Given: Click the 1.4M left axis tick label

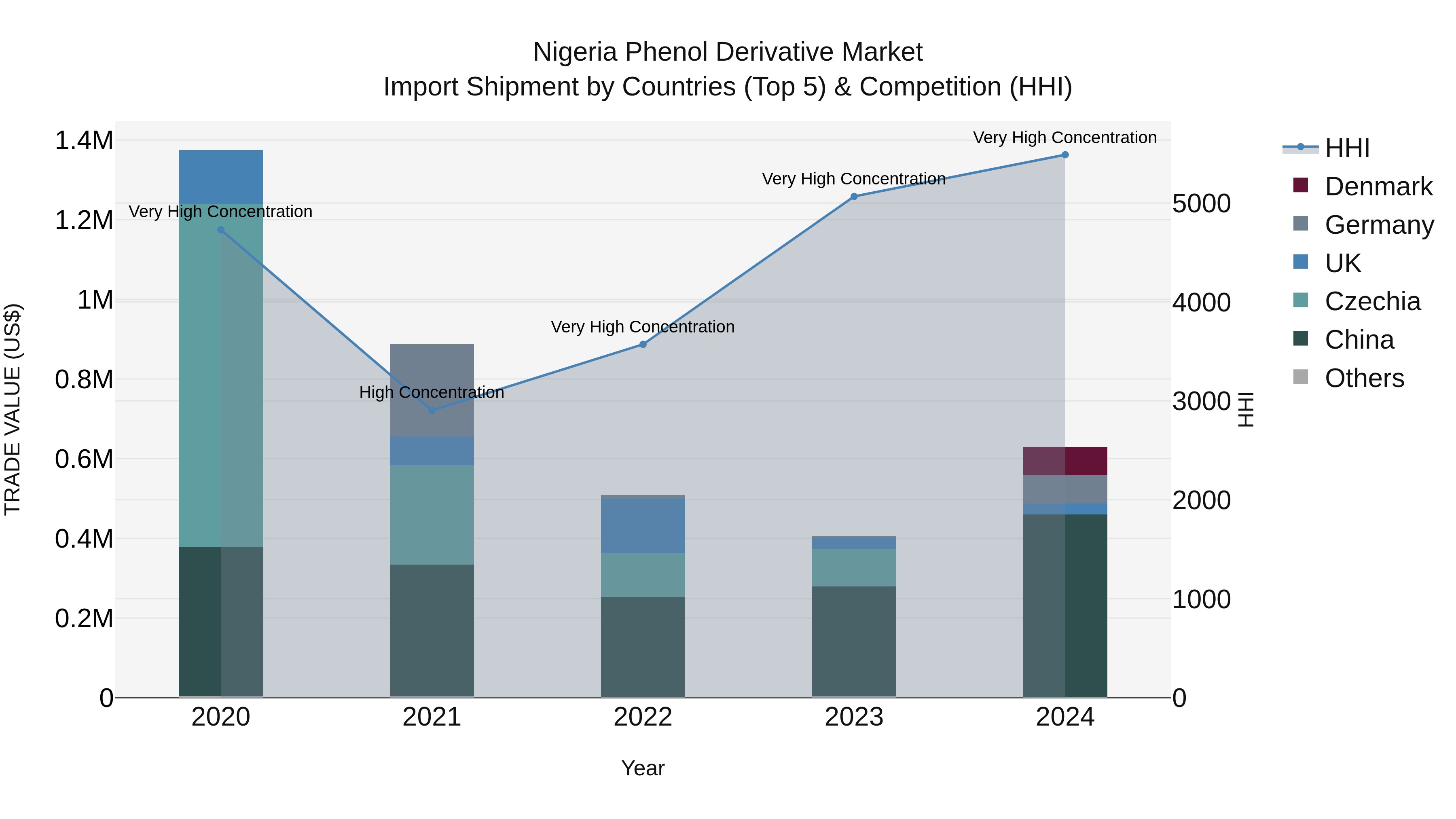Looking at the screenshot, I should tap(84, 140).
